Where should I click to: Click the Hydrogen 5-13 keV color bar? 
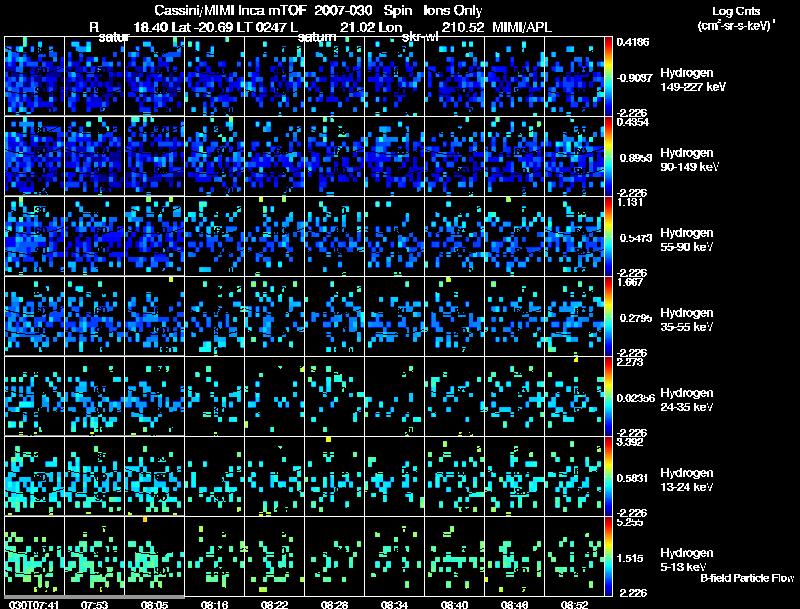click(x=609, y=555)
